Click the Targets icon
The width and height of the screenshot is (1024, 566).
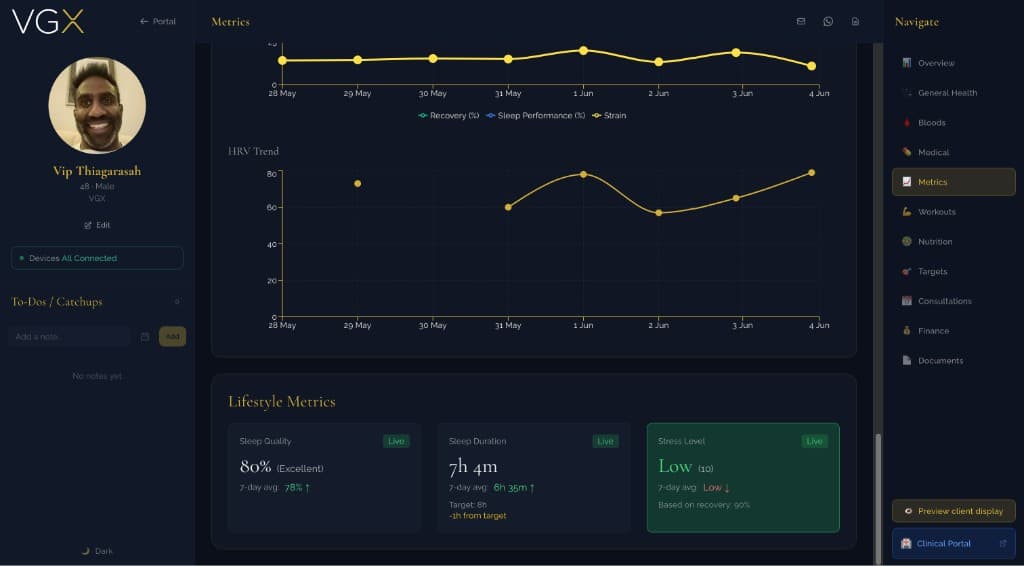tap(906, 271)
